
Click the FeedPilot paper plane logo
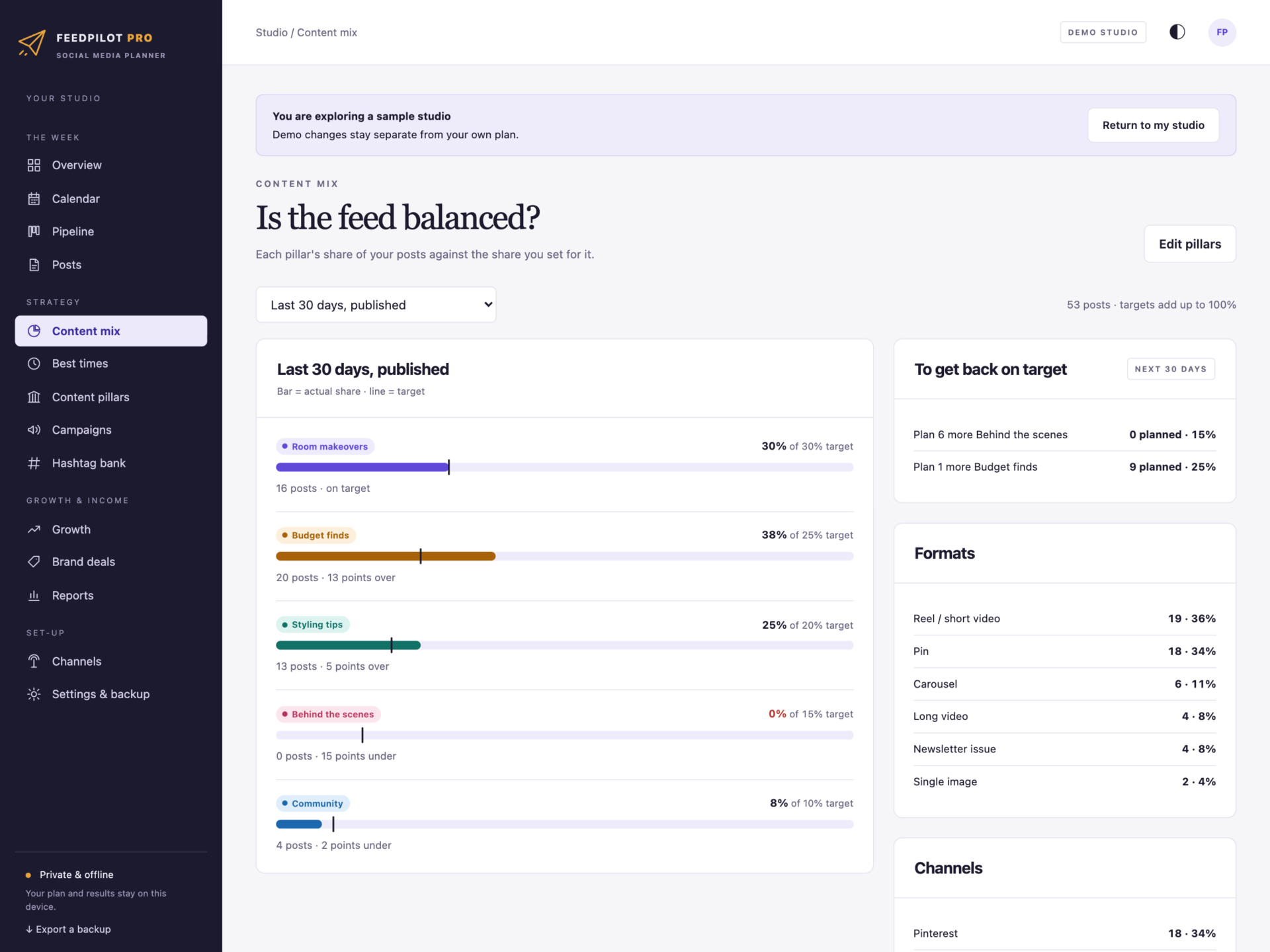pyautogui.click(x=32, y=44)
